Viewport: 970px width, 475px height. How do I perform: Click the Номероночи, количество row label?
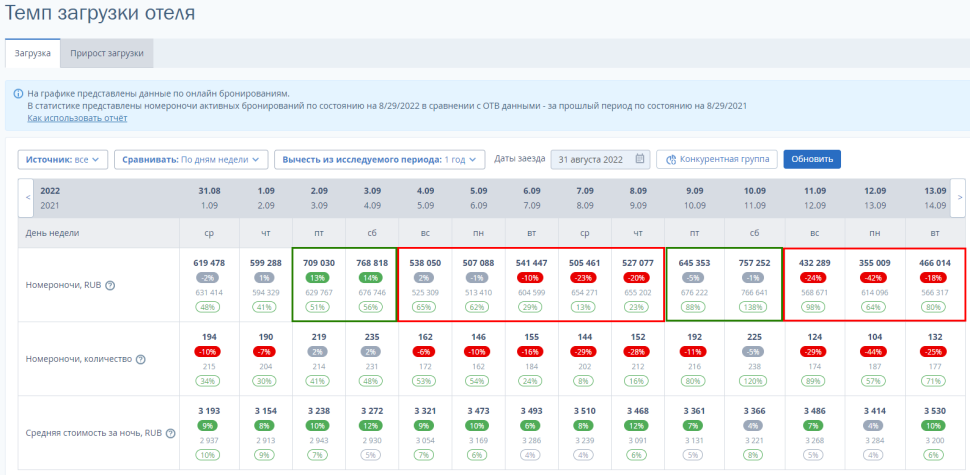[79, 359]
